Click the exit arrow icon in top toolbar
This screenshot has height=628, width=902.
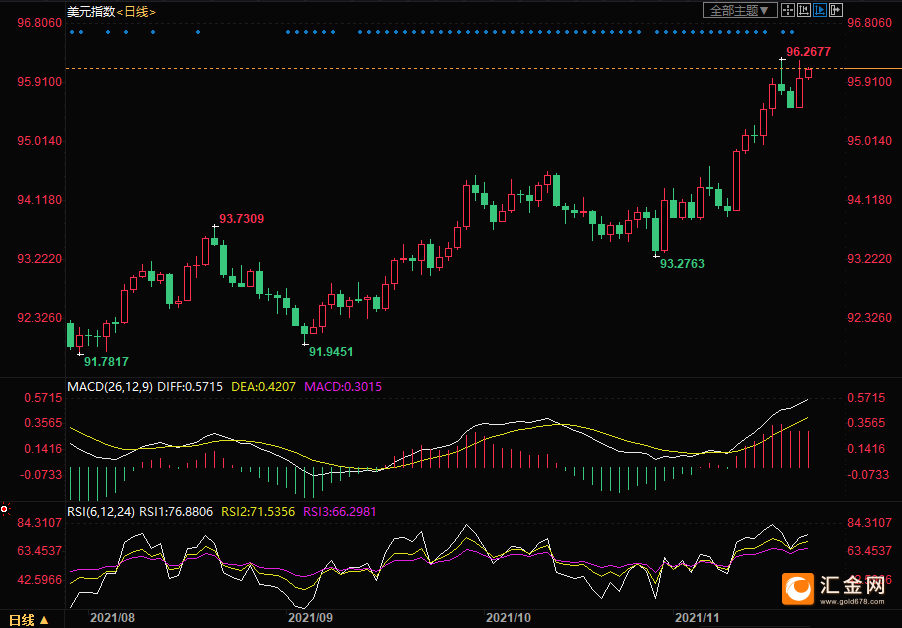pos(836,10)
